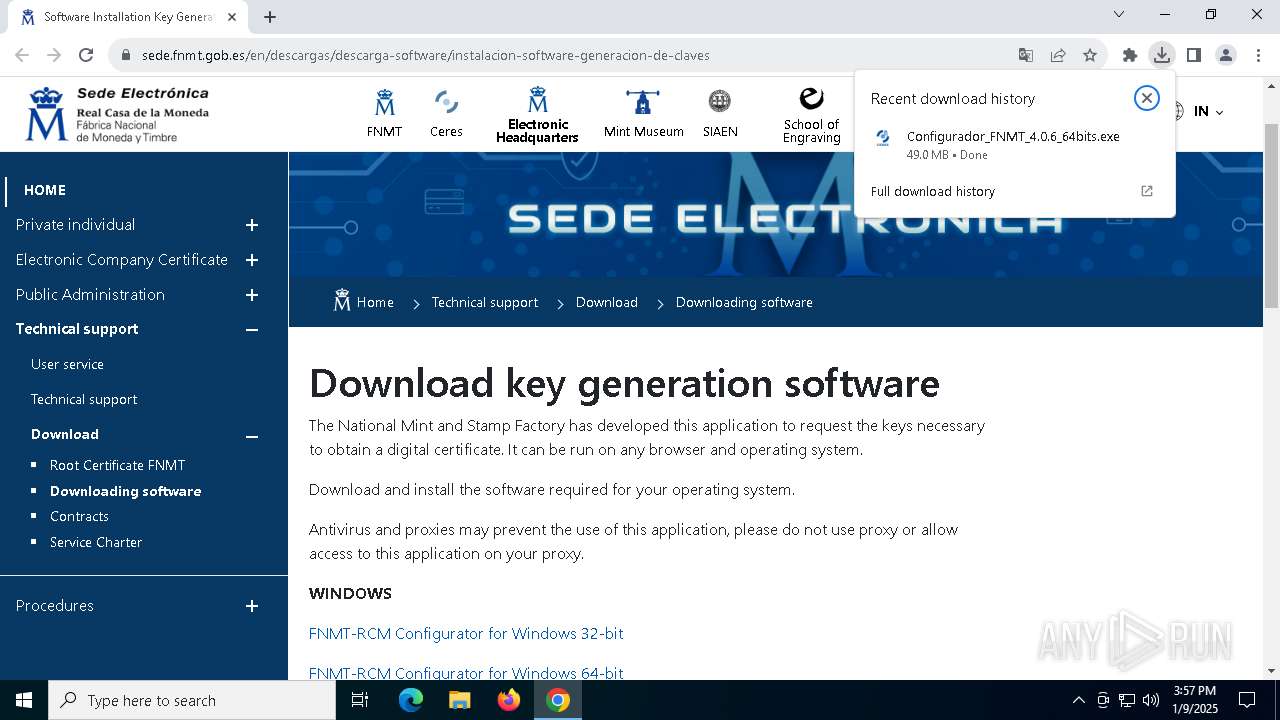Open Task View on taskbar
Viewport: 1280px width, 720px height.
point(360,700)
